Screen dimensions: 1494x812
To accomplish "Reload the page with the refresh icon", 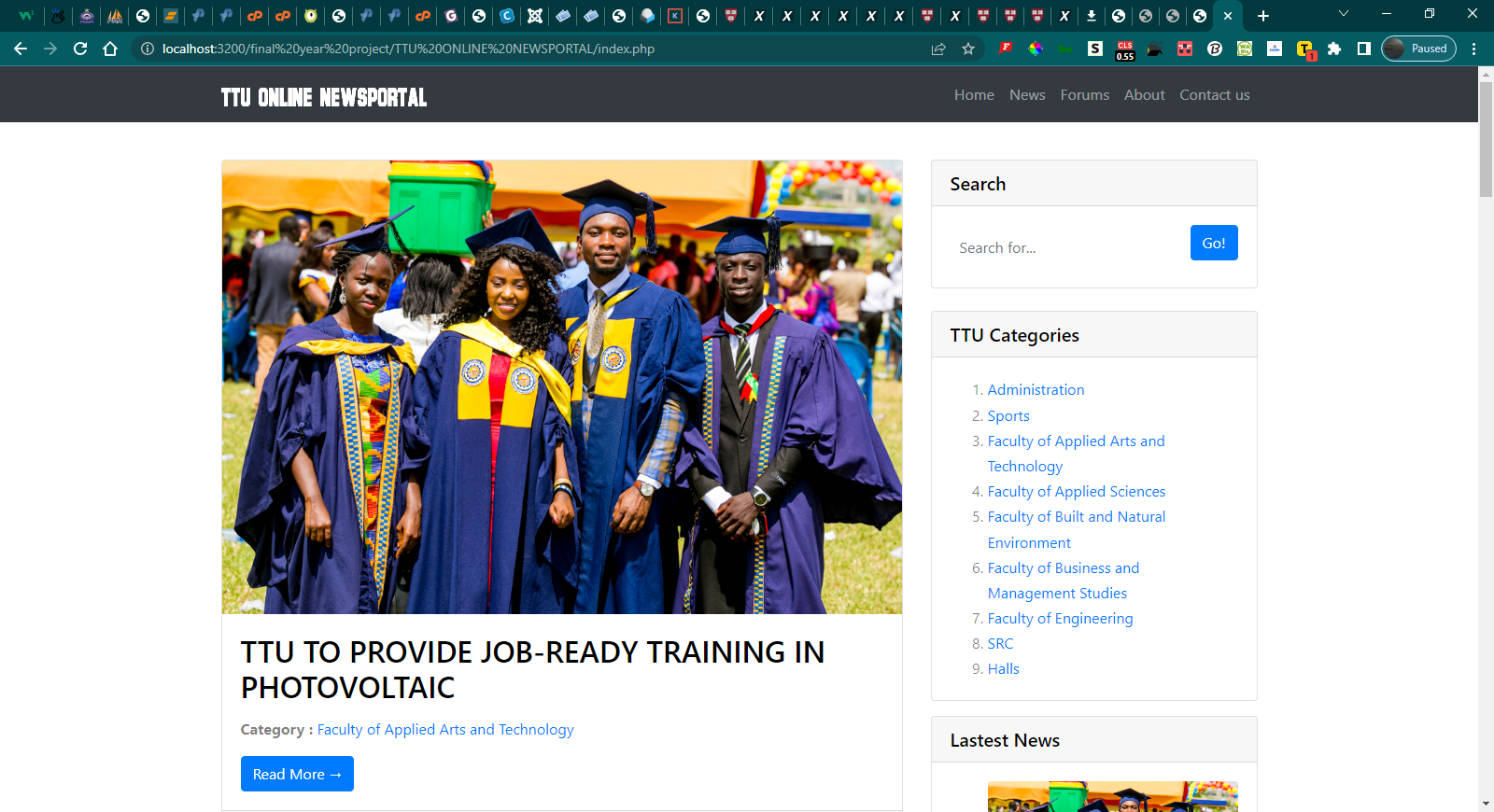I will 80,49.
